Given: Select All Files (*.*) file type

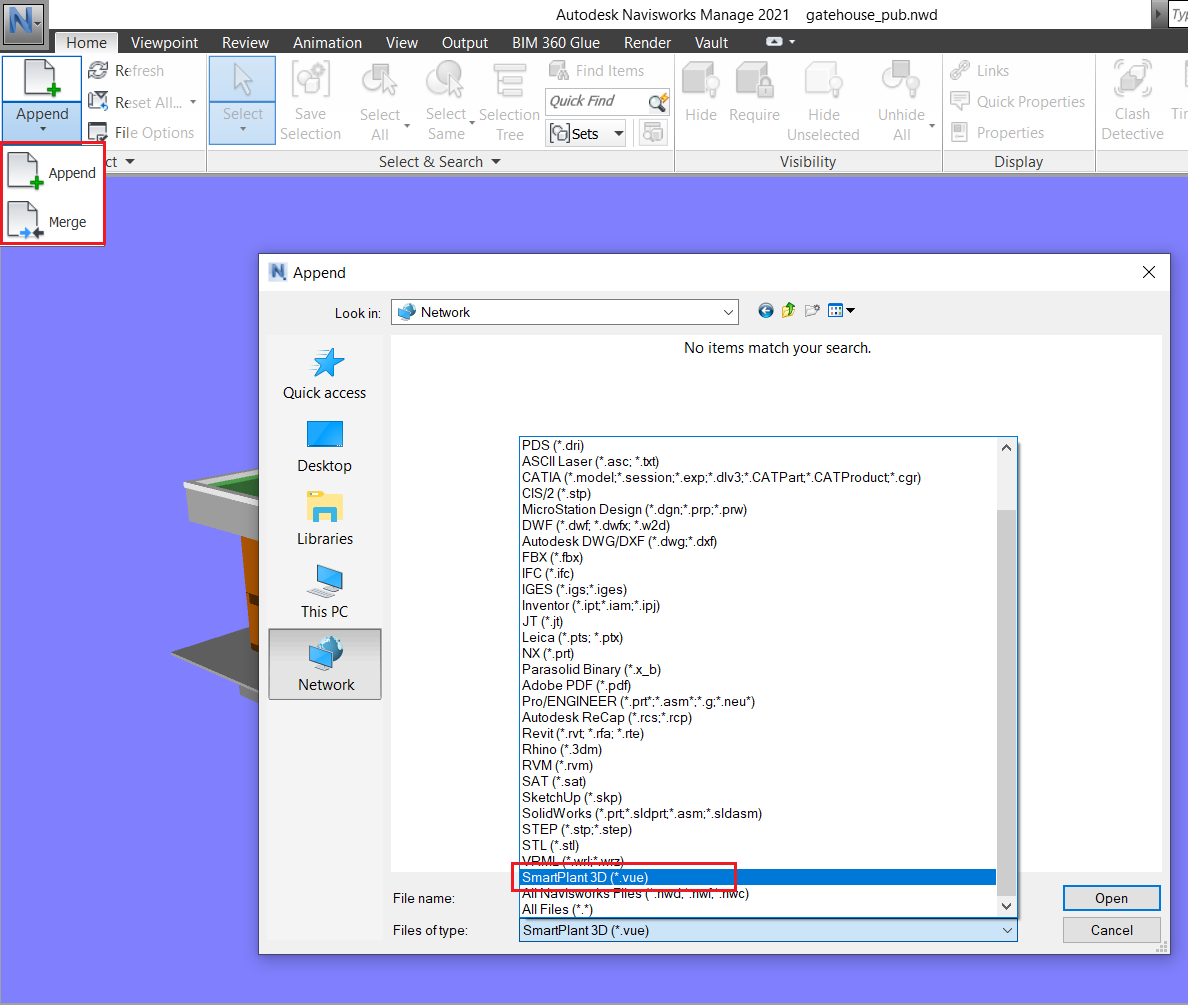Looking at the screenshot, I should 758,909.
